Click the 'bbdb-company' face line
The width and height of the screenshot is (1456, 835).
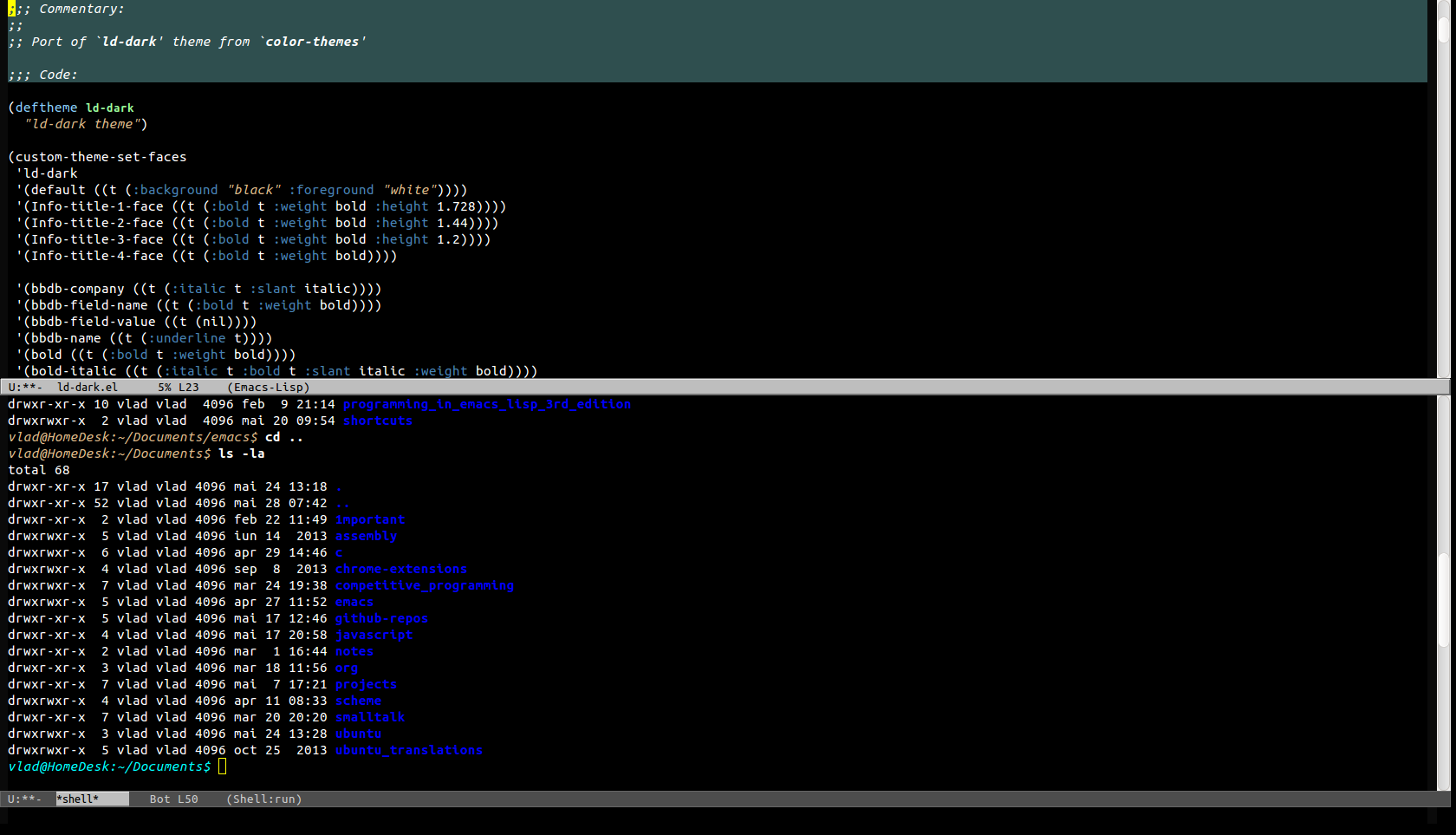198,289
